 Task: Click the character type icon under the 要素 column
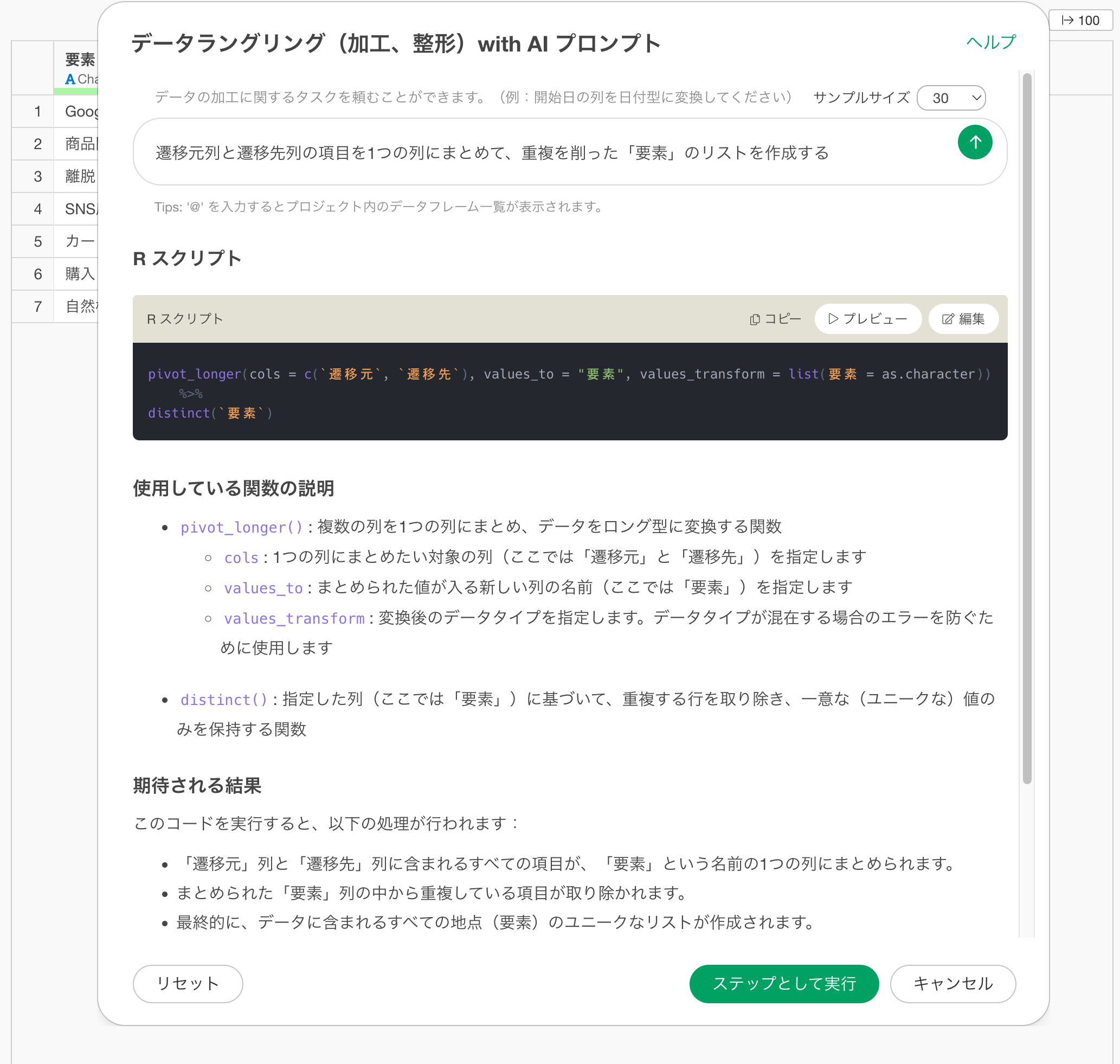[x=70, y=79]
